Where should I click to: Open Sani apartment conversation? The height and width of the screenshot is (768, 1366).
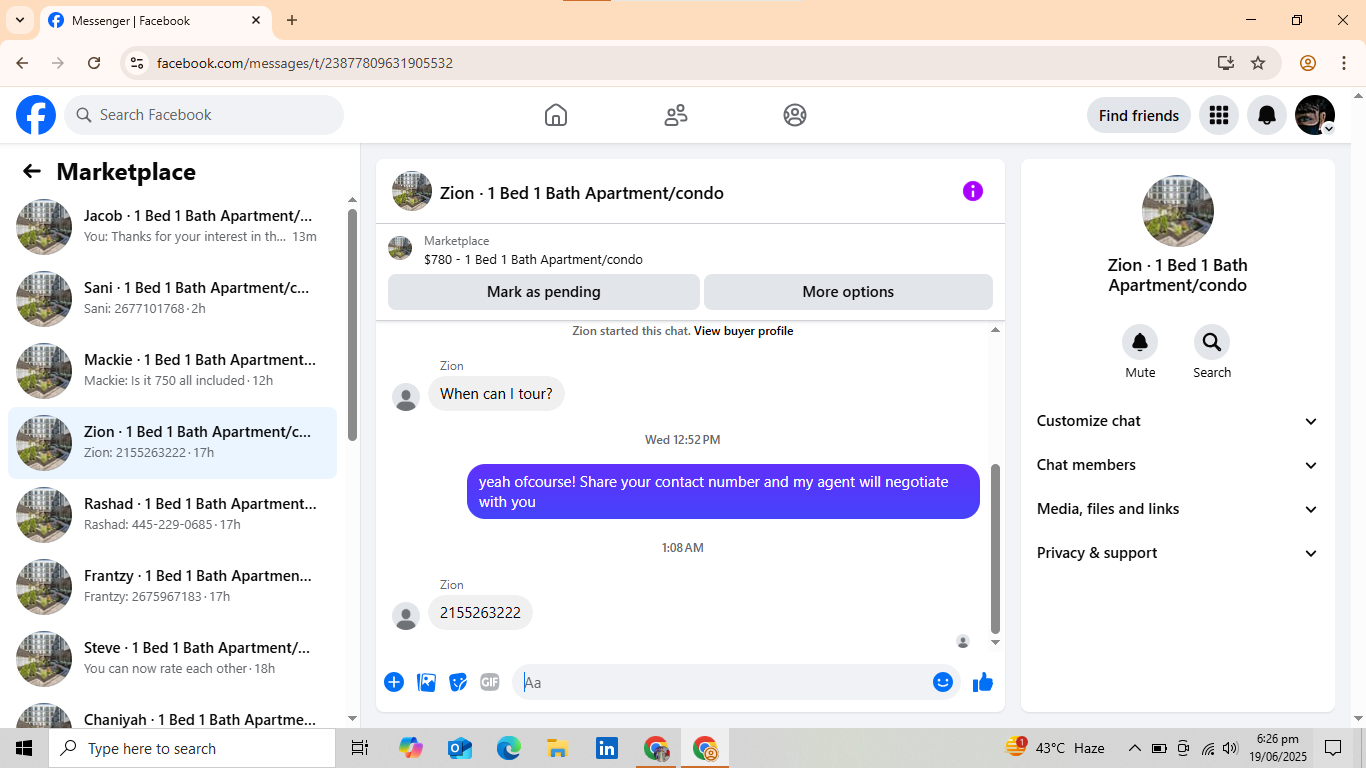pyautogui.click(x=172, y=299)
